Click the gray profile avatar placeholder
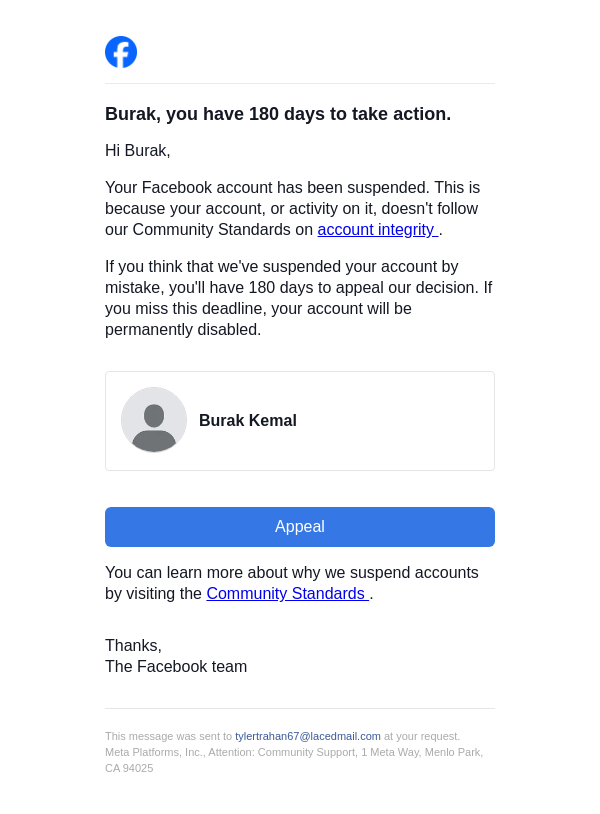Screen dimensions: 600x814 pos(154,420)
